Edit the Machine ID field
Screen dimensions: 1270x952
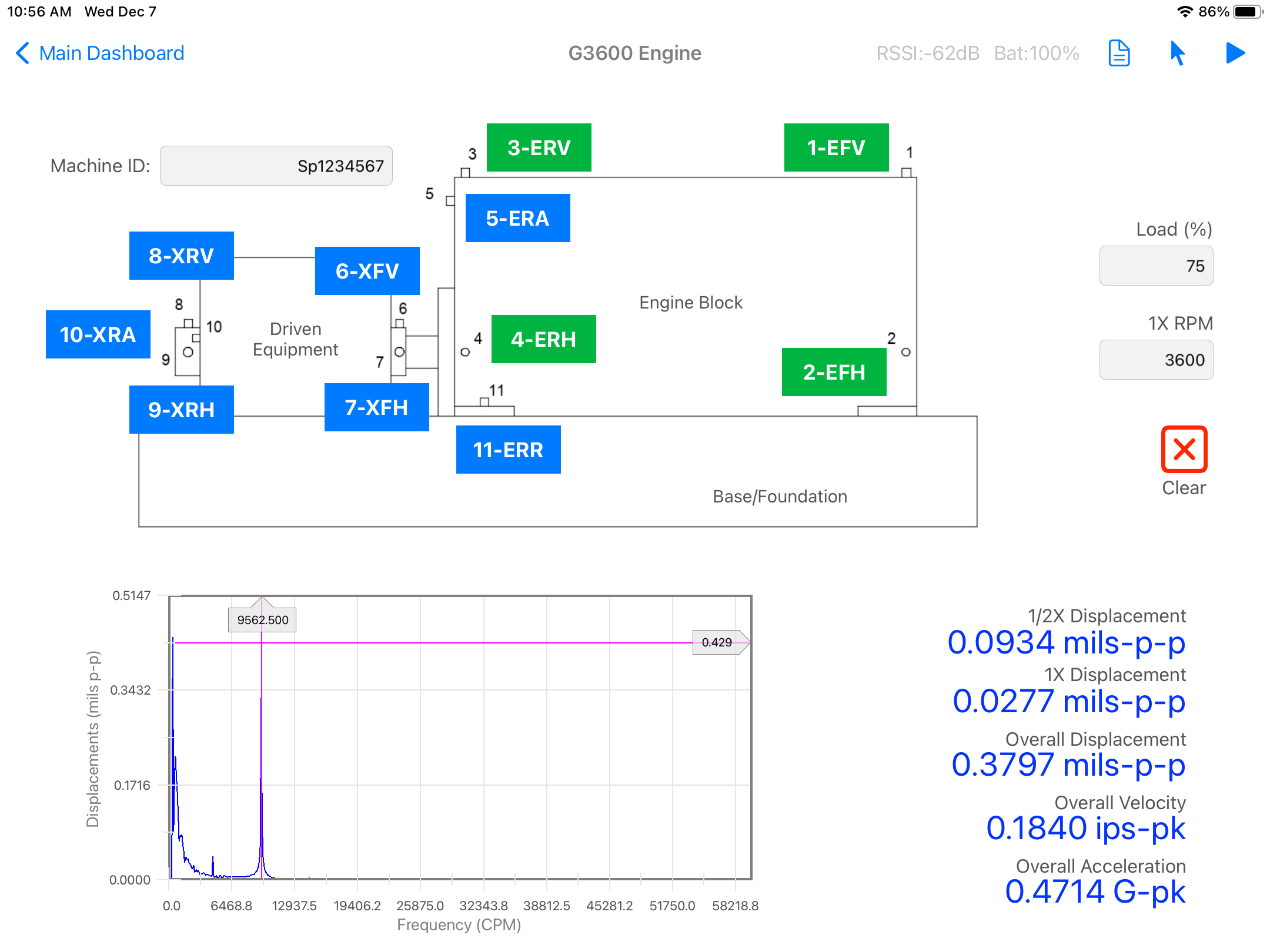click(276, 166)
